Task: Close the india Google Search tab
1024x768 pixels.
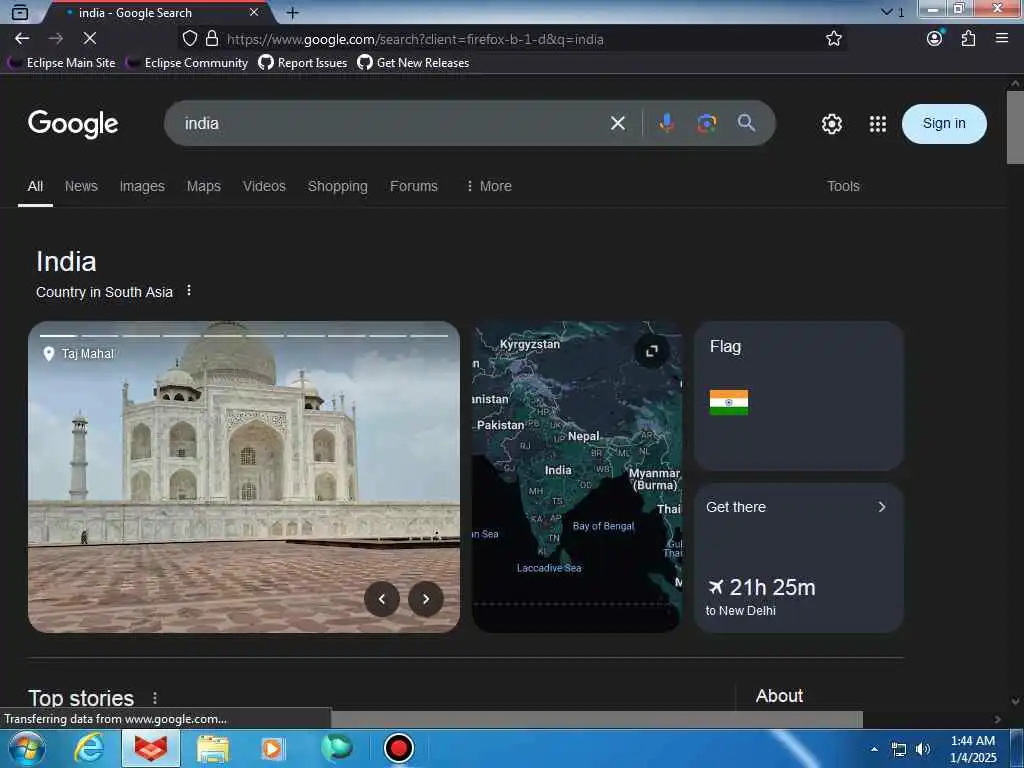Action: (254, 12)
